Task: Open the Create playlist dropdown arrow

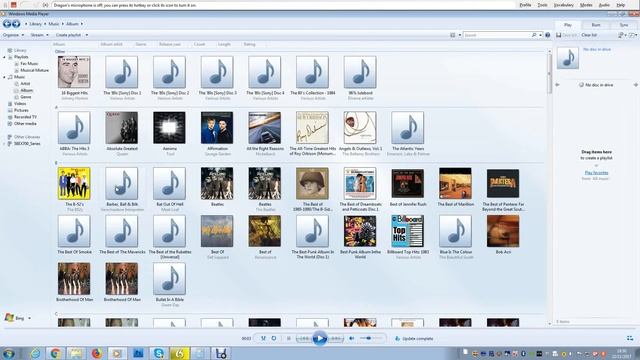Action: [87, 35]
